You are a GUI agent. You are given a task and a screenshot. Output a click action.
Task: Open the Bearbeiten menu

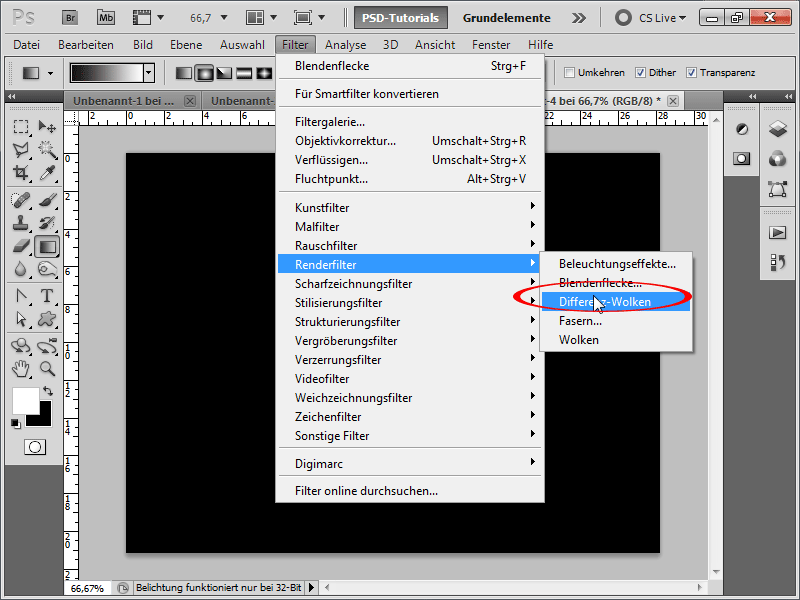86,45
